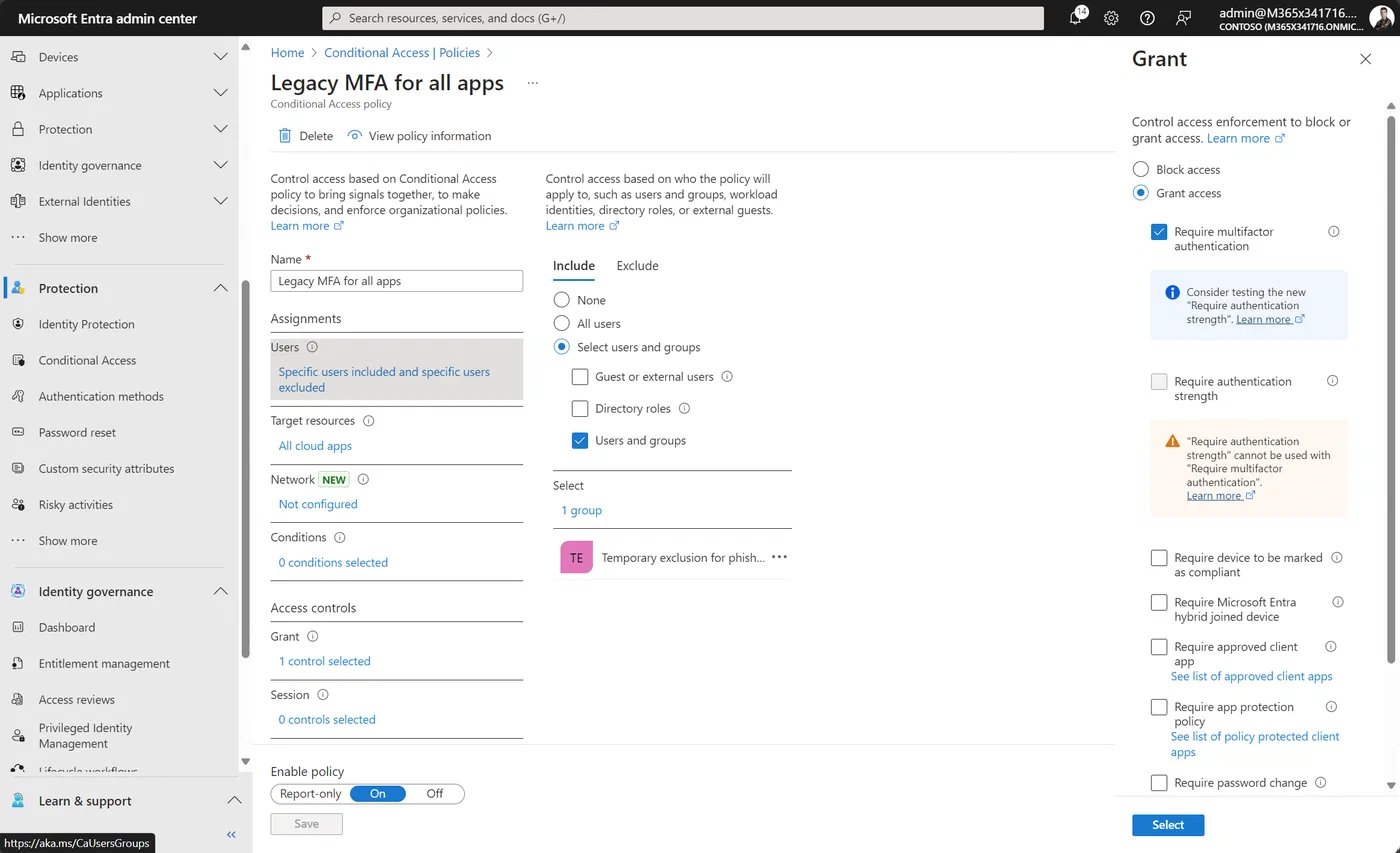1400x853 pixels.
Task: Click the All cloud apps link
Action: (x=315, y=446)
